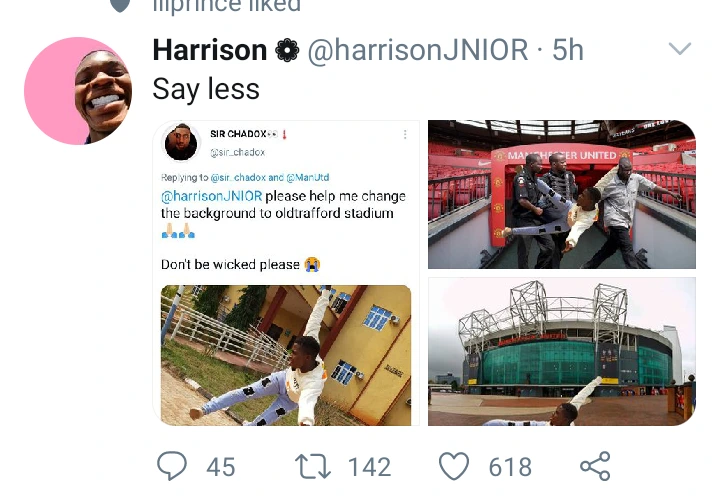Expand tweet options chevron
This screenshot has height=503, width=720.
pyautogui.click(x=680, y=48)
